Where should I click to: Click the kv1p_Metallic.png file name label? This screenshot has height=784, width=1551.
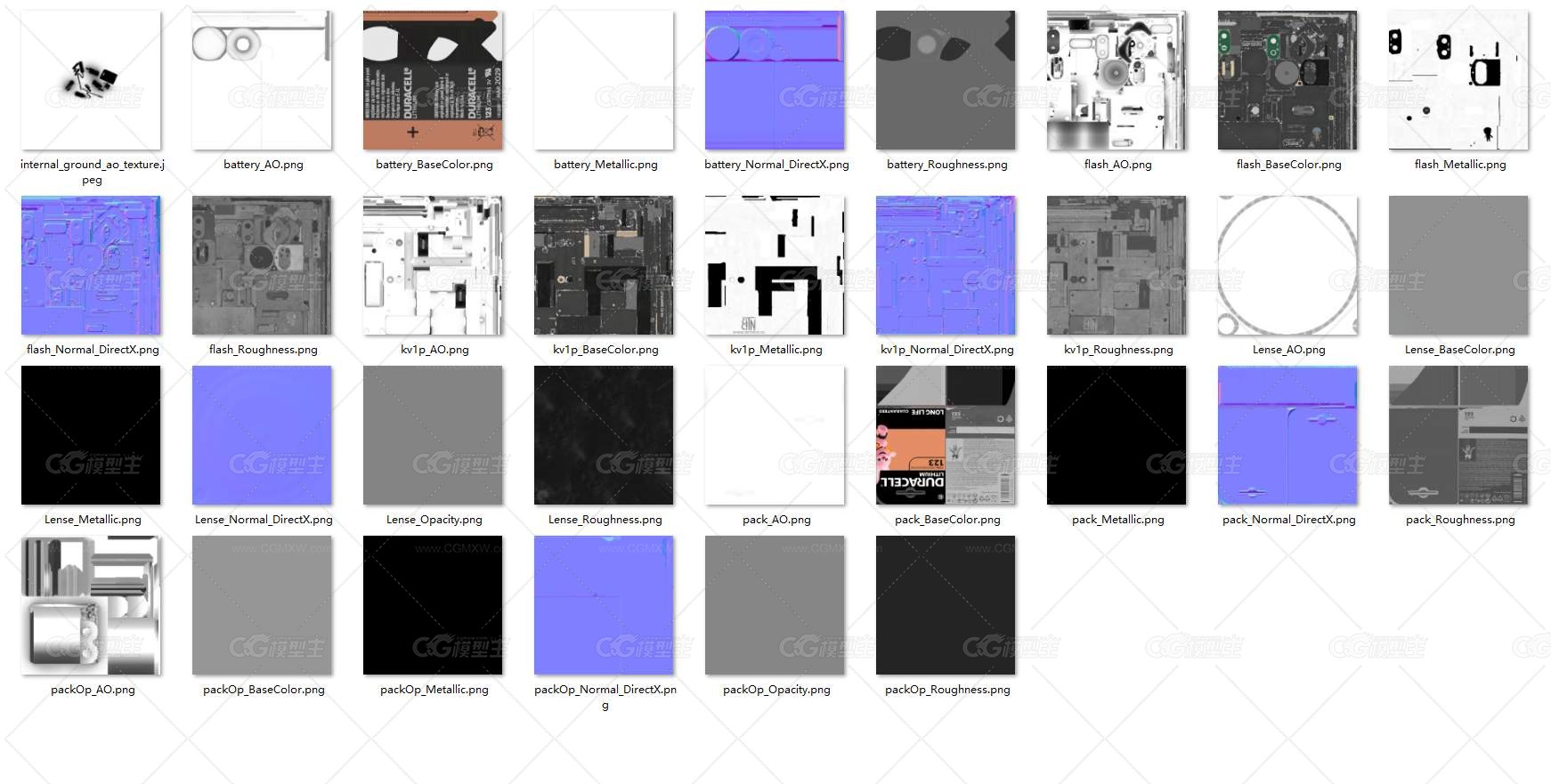click(x=776, y=350)
